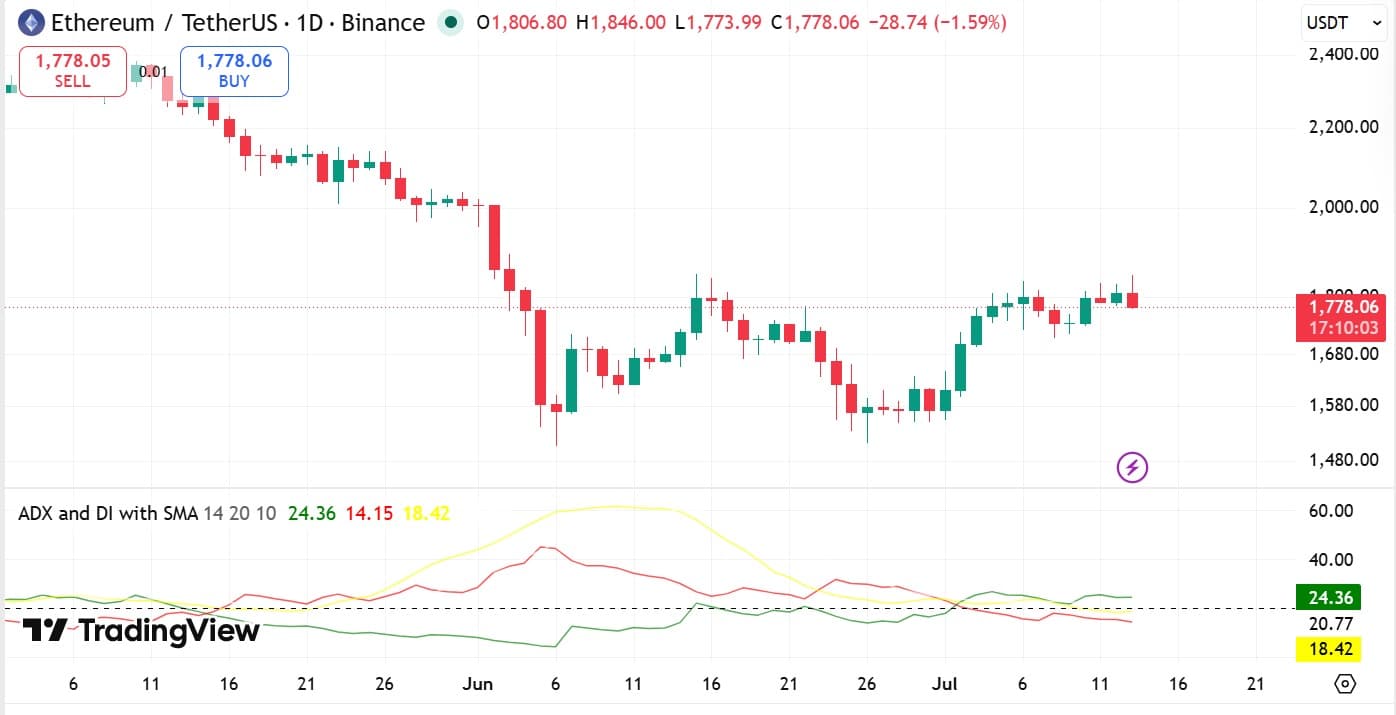The width and height of the screenshot is (1396, 715).
Task: Click the Jul label on the time axis
Action: coord(945,684)
